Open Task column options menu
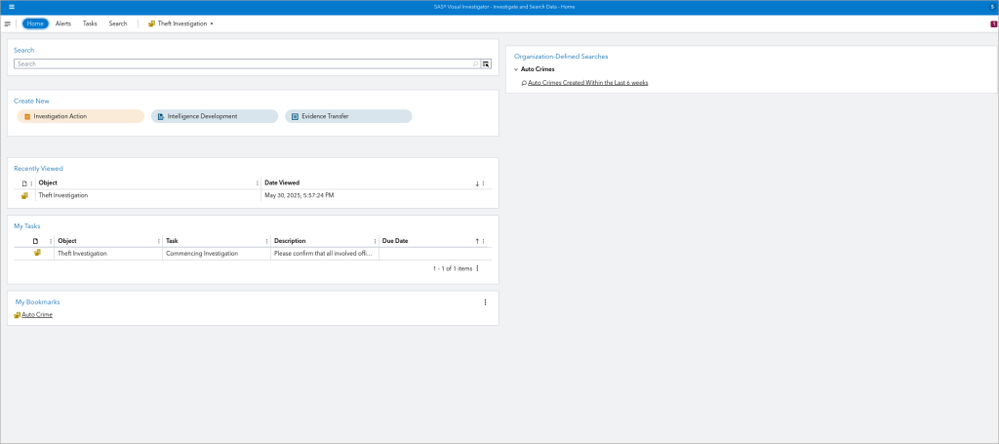This screenshot has height=444, width=999. tap(267, 241)
